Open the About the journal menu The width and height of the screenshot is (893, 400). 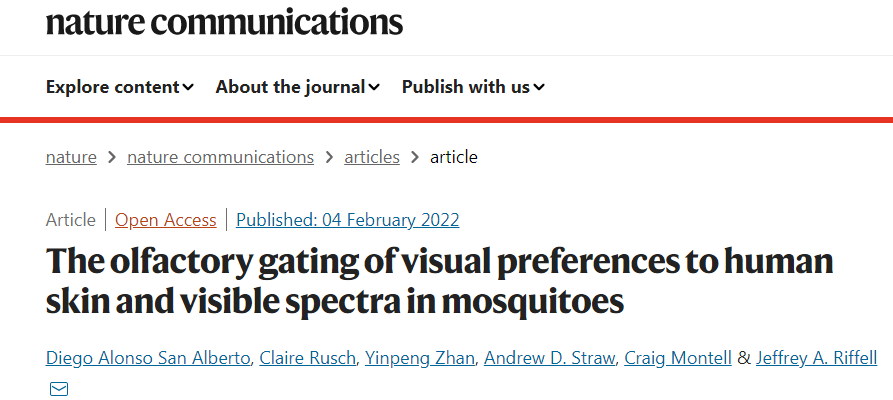click(290, 87)
